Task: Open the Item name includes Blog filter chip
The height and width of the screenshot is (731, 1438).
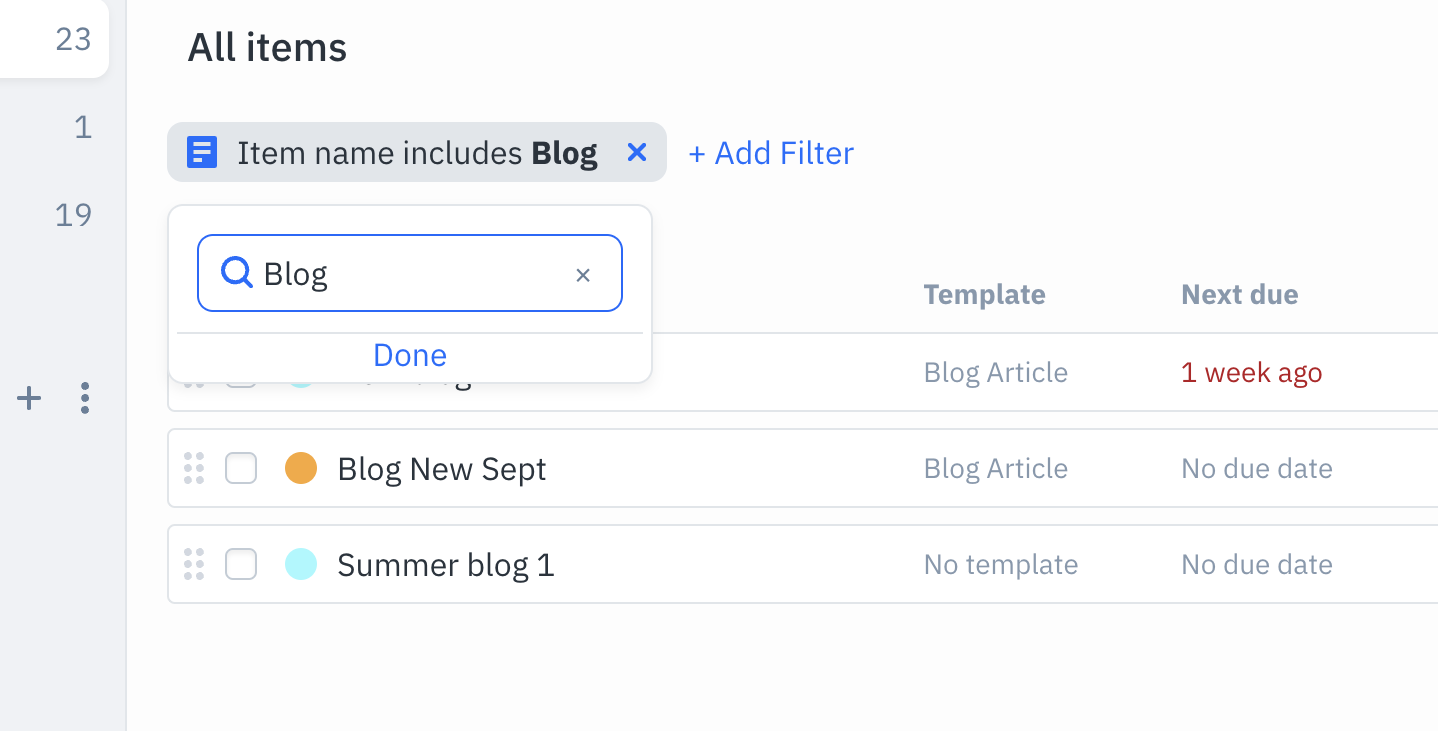Action: point(400,152)
